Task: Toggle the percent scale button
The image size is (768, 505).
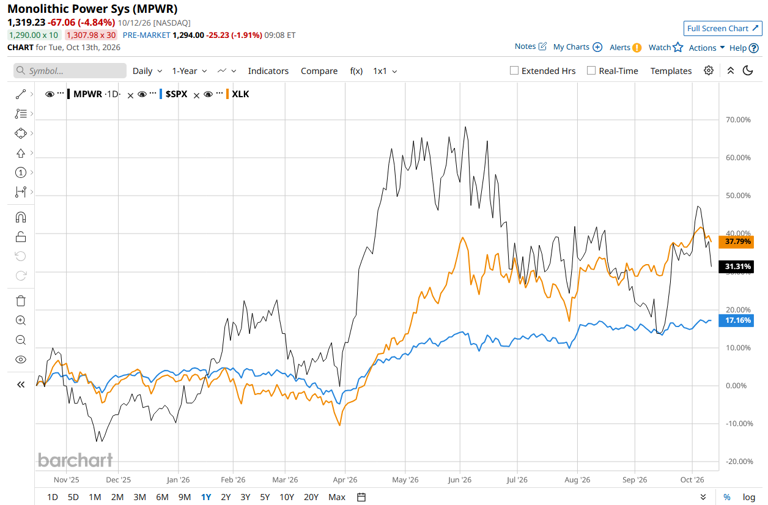Action: pyautogui.click(x=727, y=497)
